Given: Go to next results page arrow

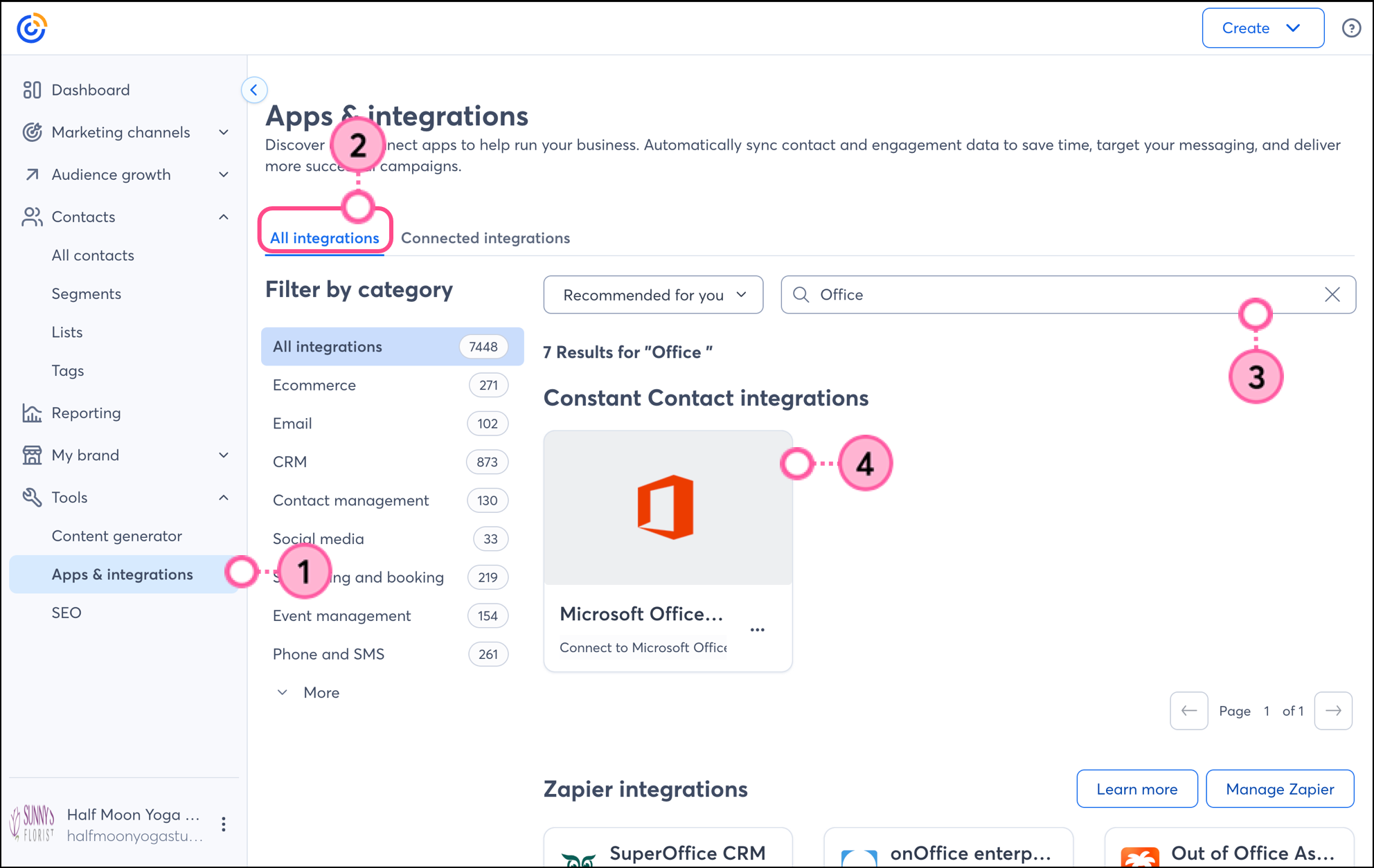Looking at the screenshot, I should (1333, 711).
